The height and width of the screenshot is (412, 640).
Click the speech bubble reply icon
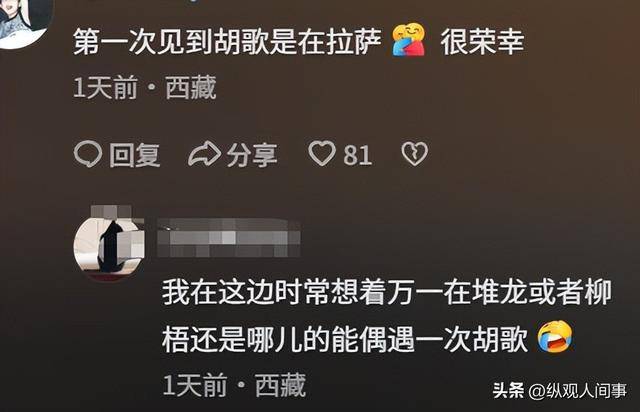tap(88, 154)
